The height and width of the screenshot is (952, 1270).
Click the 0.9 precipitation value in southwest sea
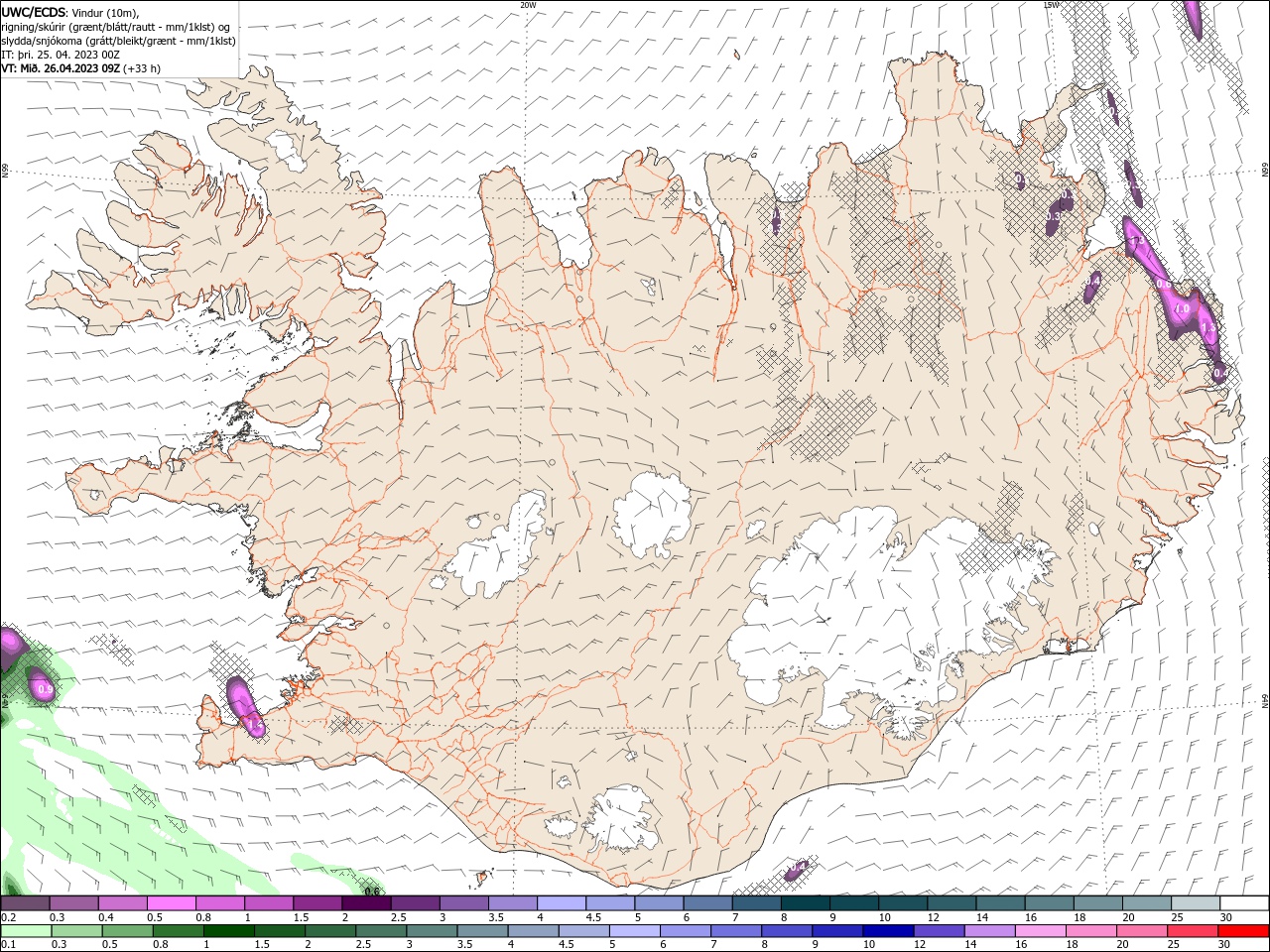click(44, 689)
